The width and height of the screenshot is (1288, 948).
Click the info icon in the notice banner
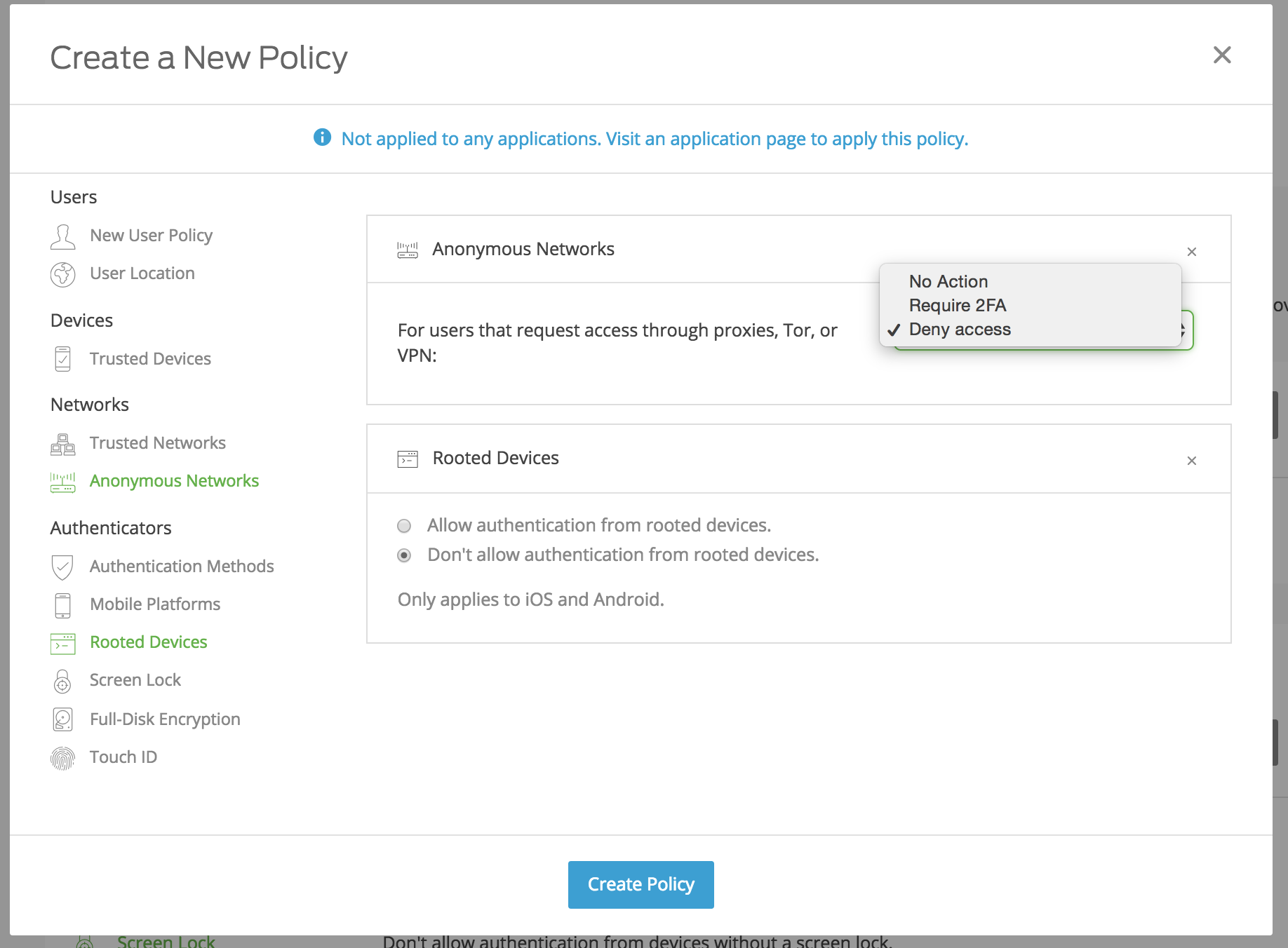tap(321, 138)
